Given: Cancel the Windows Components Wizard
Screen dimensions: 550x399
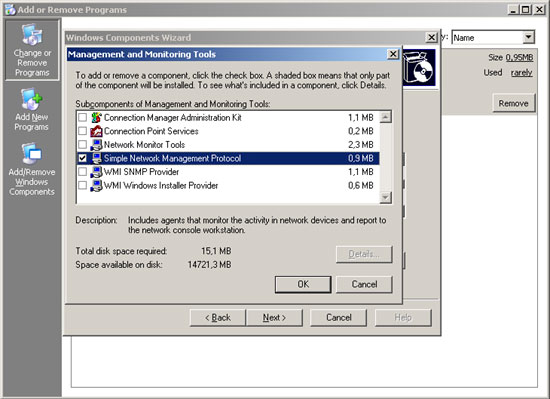Looking at the screenshot, I should (x=338, y=318).
